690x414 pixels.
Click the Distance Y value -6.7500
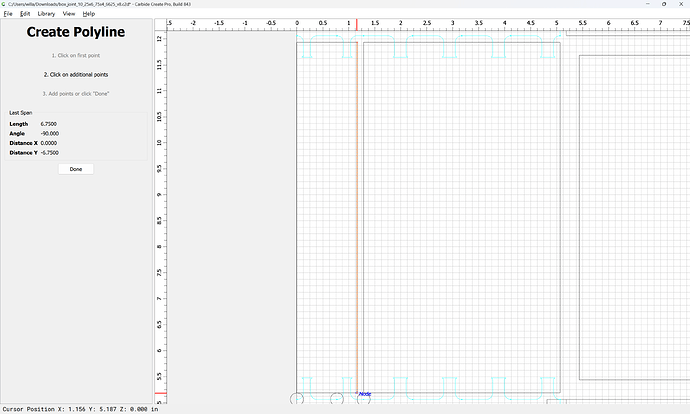click(x=49, y=153)
